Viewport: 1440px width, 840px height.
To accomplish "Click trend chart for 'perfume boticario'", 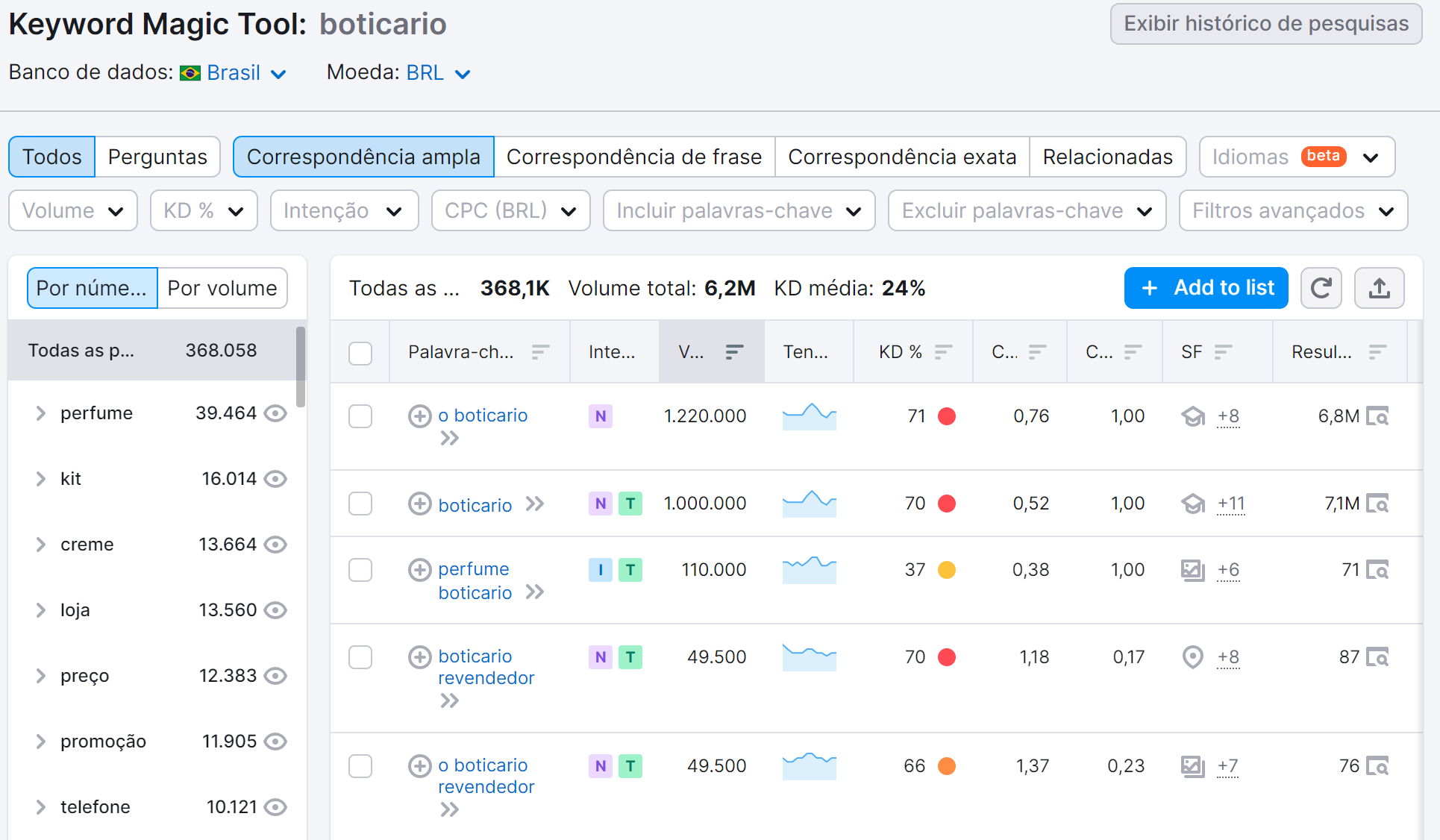I will [x=810, y=570].
